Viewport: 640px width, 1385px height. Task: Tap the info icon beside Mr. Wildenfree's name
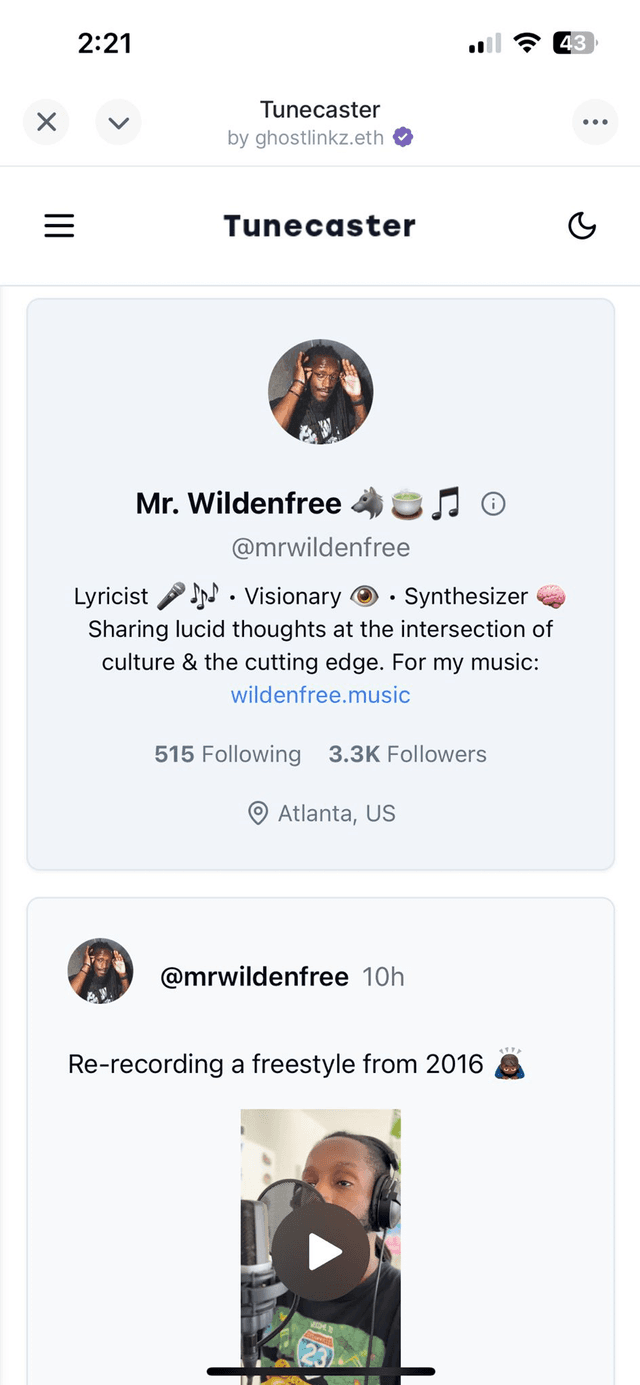(493, 504)
